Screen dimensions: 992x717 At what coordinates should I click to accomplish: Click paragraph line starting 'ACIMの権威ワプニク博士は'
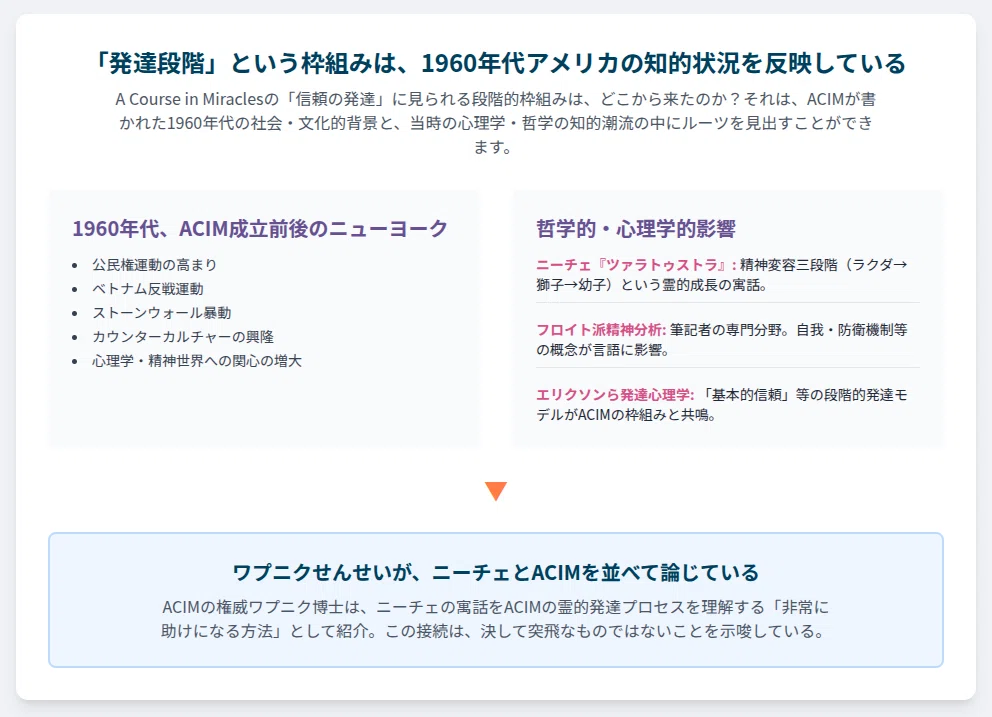pos(496,608)
